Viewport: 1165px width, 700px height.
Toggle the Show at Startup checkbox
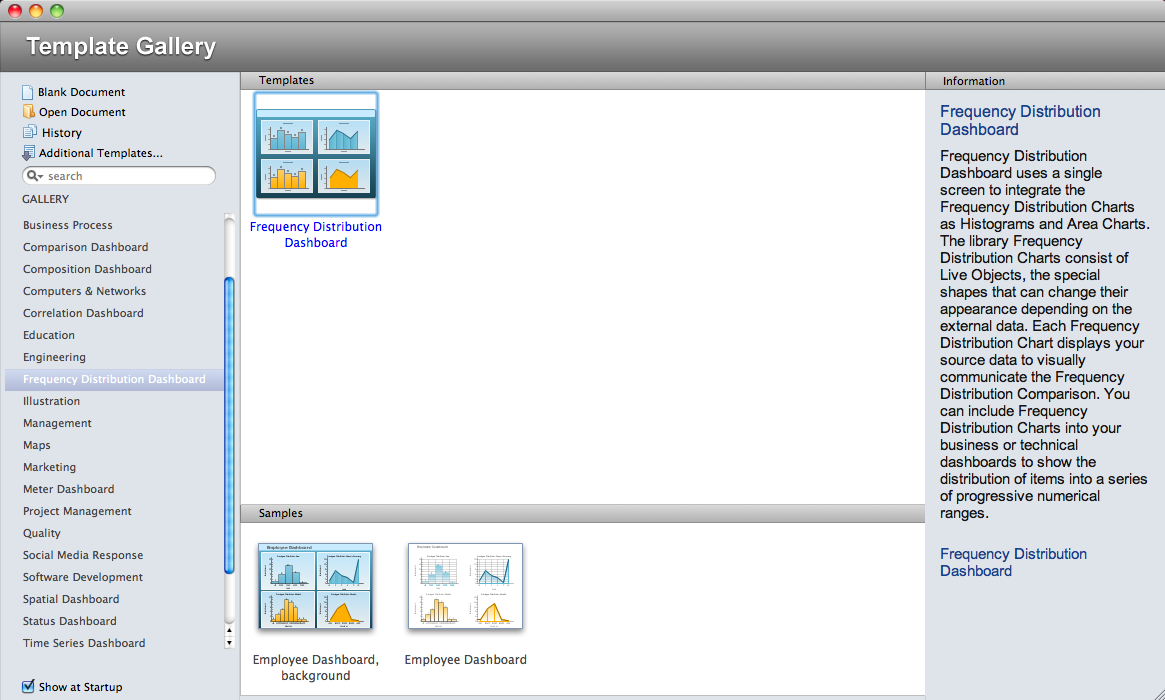click(28, 687)
